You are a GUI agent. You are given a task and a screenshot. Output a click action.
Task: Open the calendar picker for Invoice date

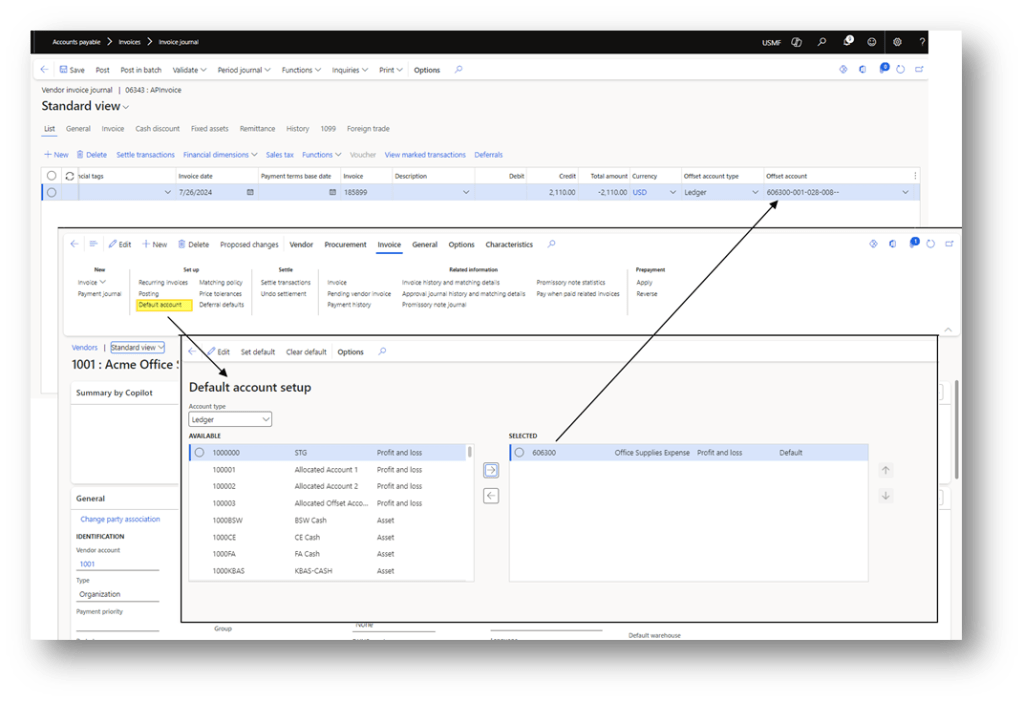[250, 192]
